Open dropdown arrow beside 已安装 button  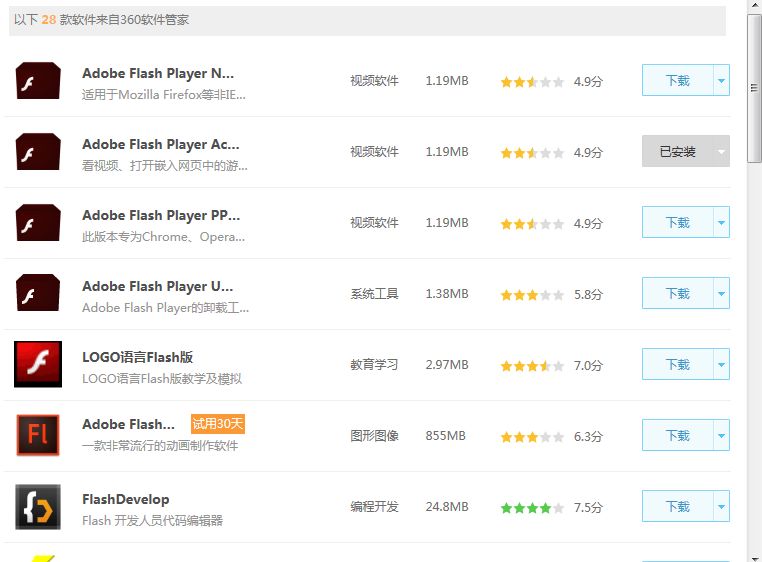(x=720, y=152)
